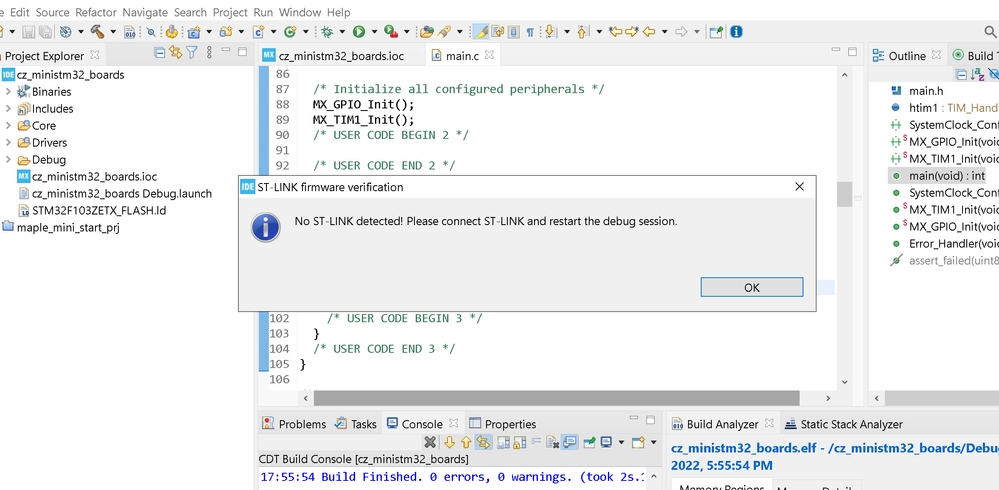Open the Refactor menu
Viewport: 999px width, 490px height.
coord(96,12)
